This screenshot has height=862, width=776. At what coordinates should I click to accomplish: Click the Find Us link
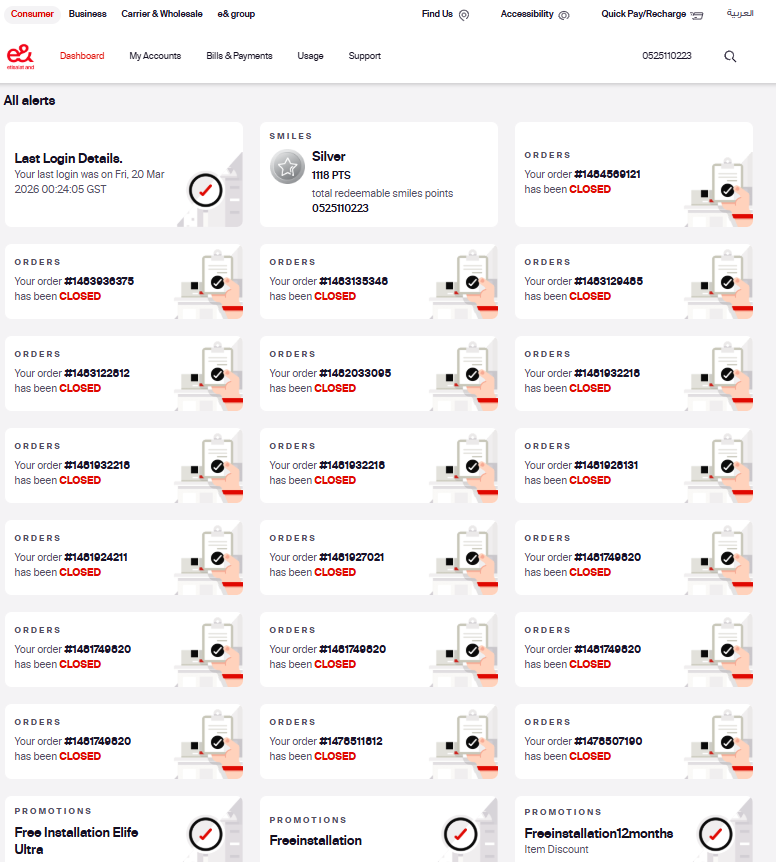coord(437,14)
